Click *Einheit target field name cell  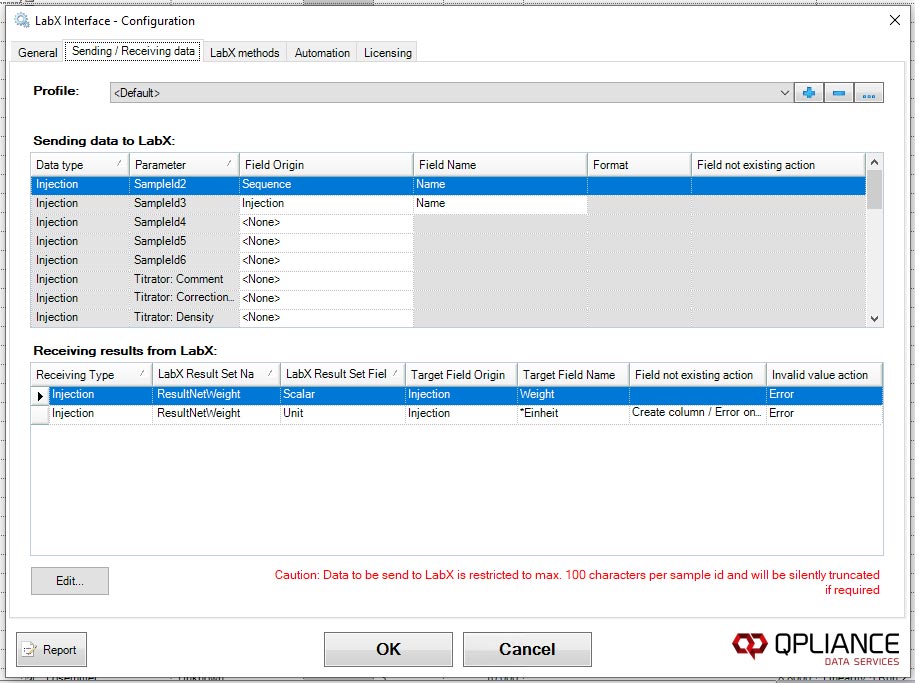573,413
